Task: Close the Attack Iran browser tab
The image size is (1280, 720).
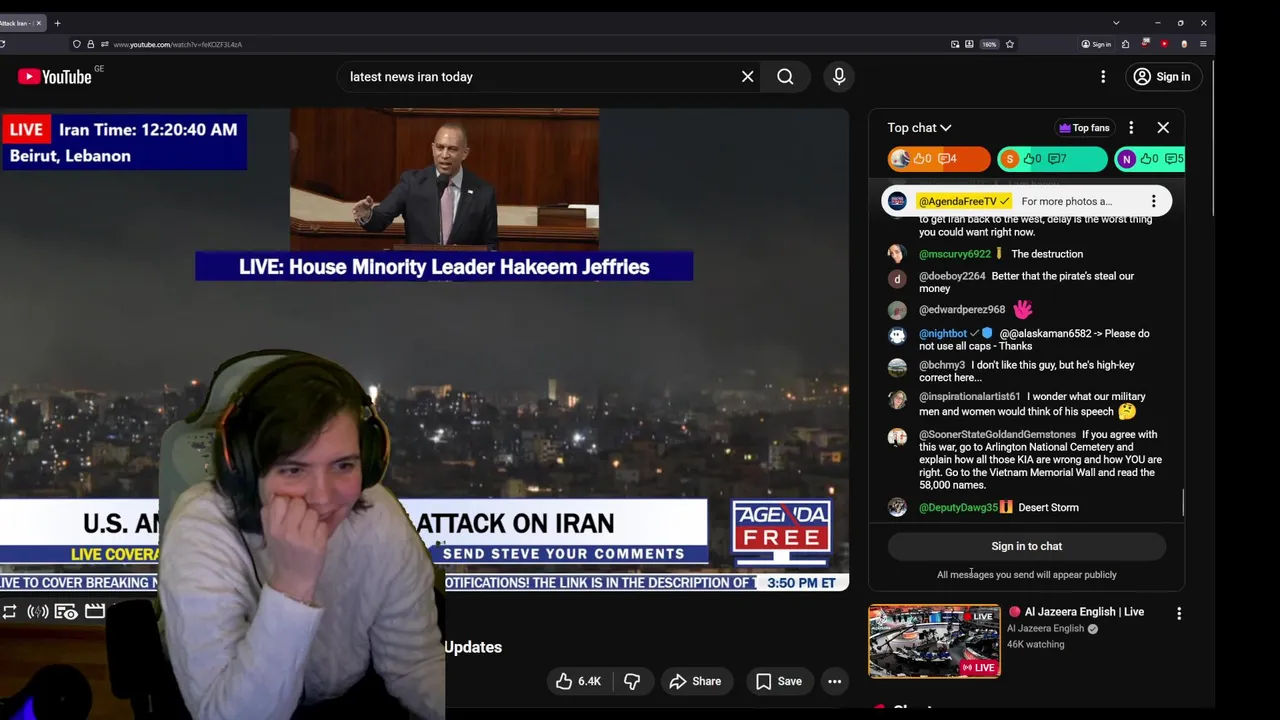Action: pyautogui.click(x=39, y=23)
